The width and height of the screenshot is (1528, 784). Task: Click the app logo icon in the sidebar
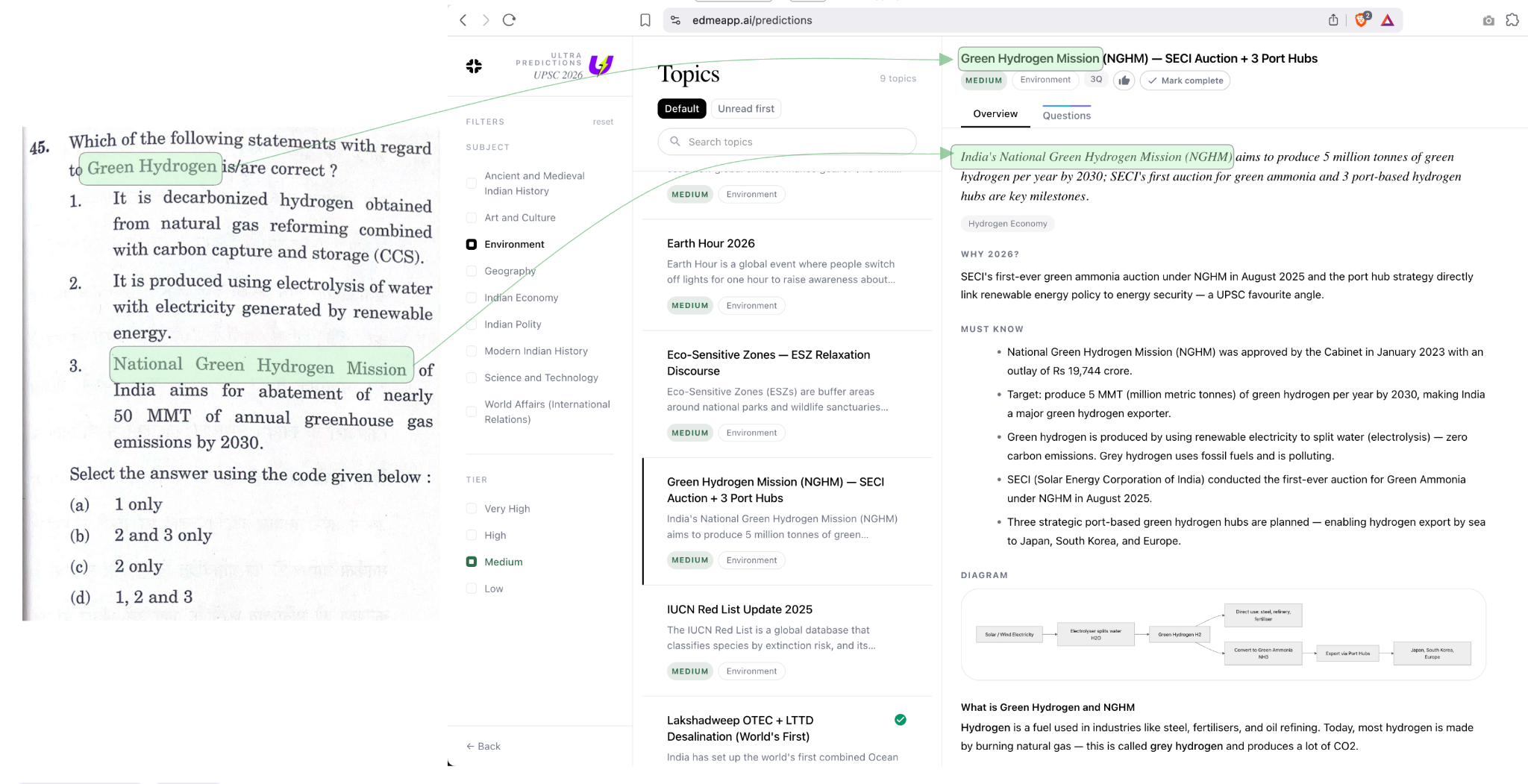[474, 66]
